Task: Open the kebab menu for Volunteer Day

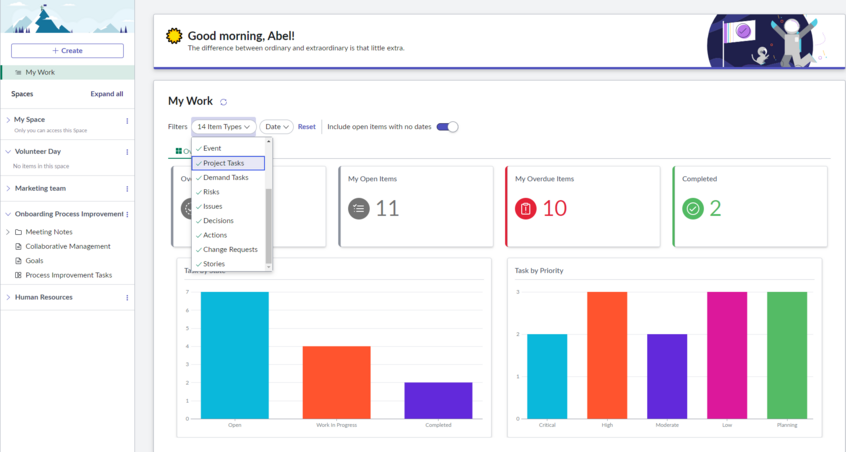Action: (x=127, y=152)
